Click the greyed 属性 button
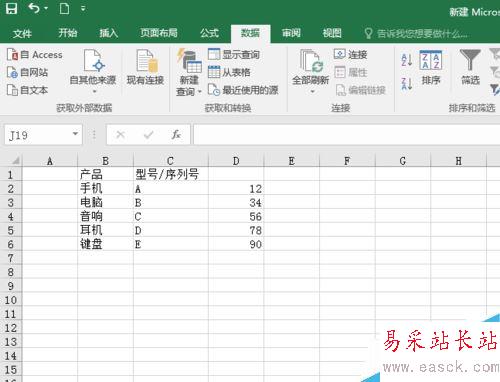The image size is (500, 382). pyautogui.click(x=351, y=72)
